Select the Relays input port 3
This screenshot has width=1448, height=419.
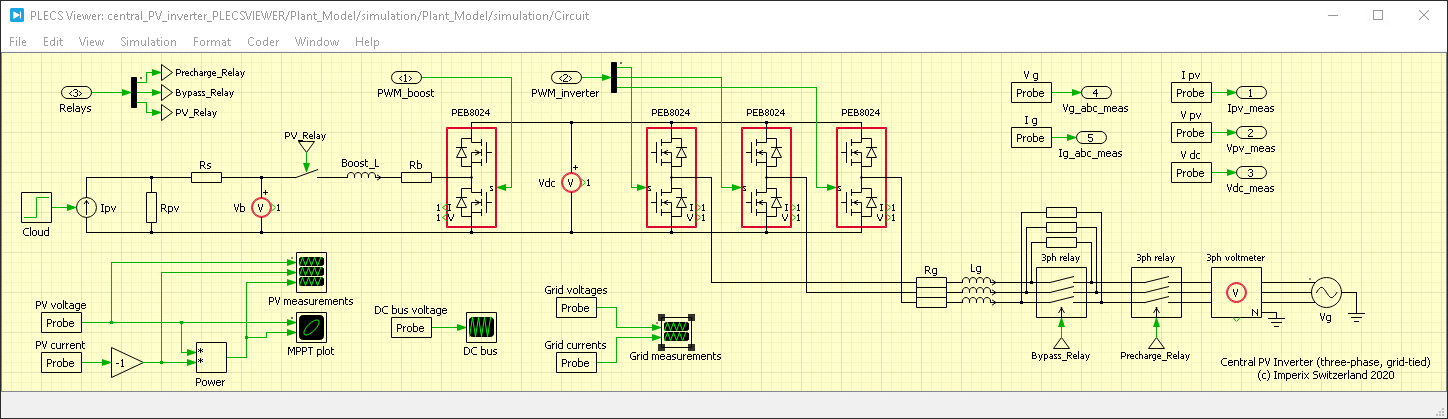click(77, 92)
